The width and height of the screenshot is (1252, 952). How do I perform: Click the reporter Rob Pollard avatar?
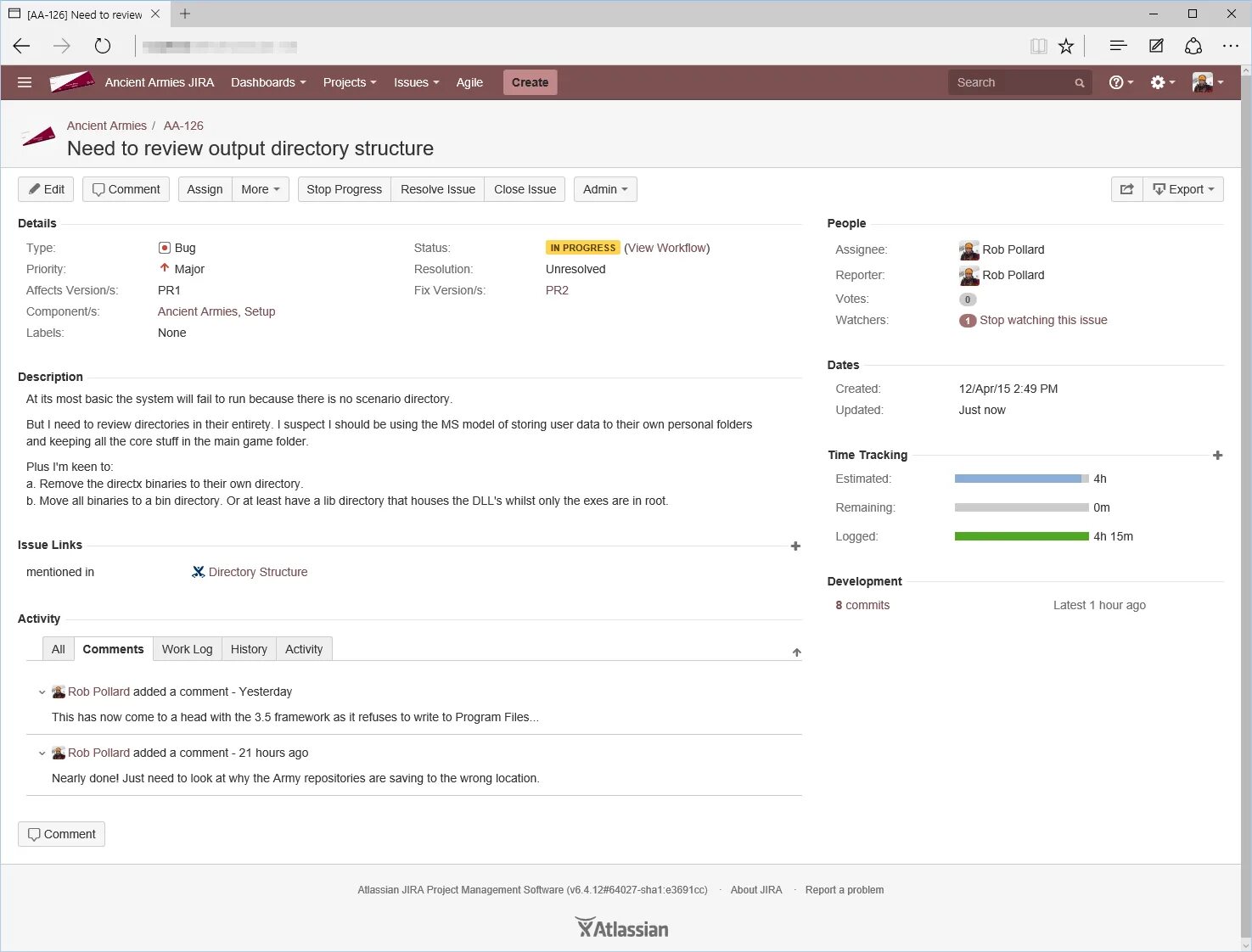(968, 276)
